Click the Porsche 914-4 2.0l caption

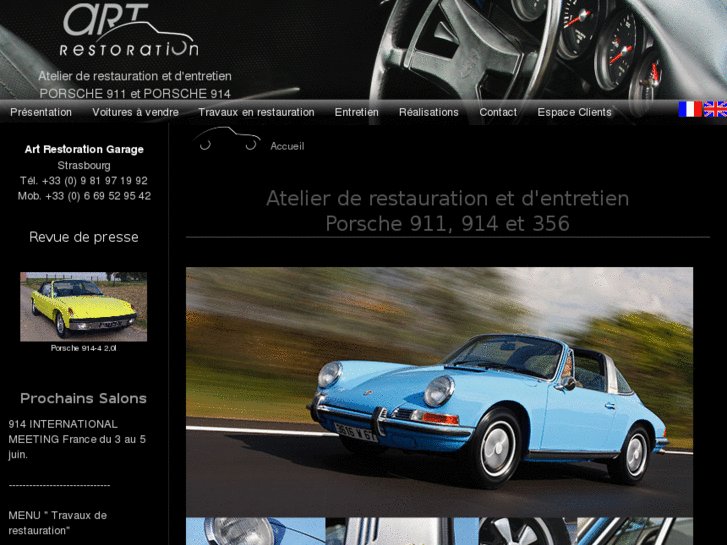(83, 348)
